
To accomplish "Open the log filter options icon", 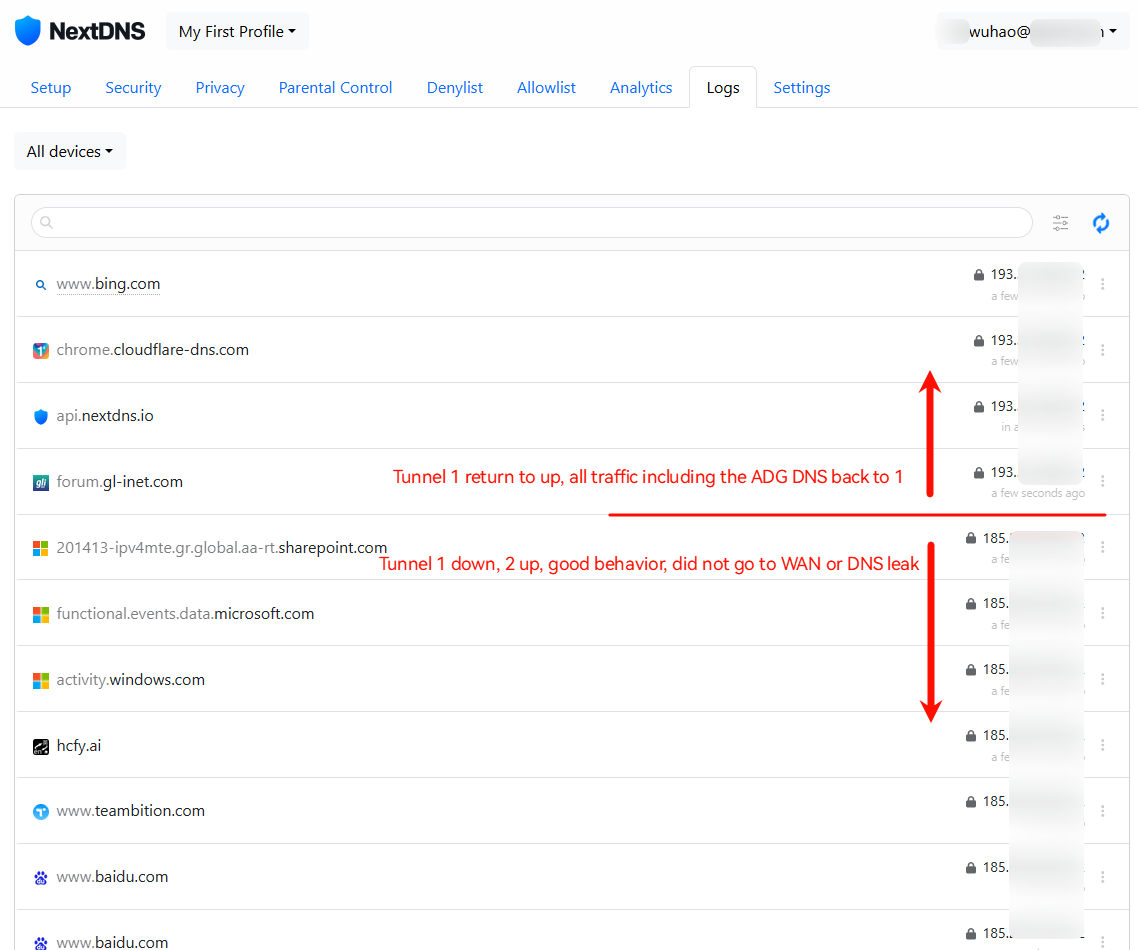I will 1060,223.
